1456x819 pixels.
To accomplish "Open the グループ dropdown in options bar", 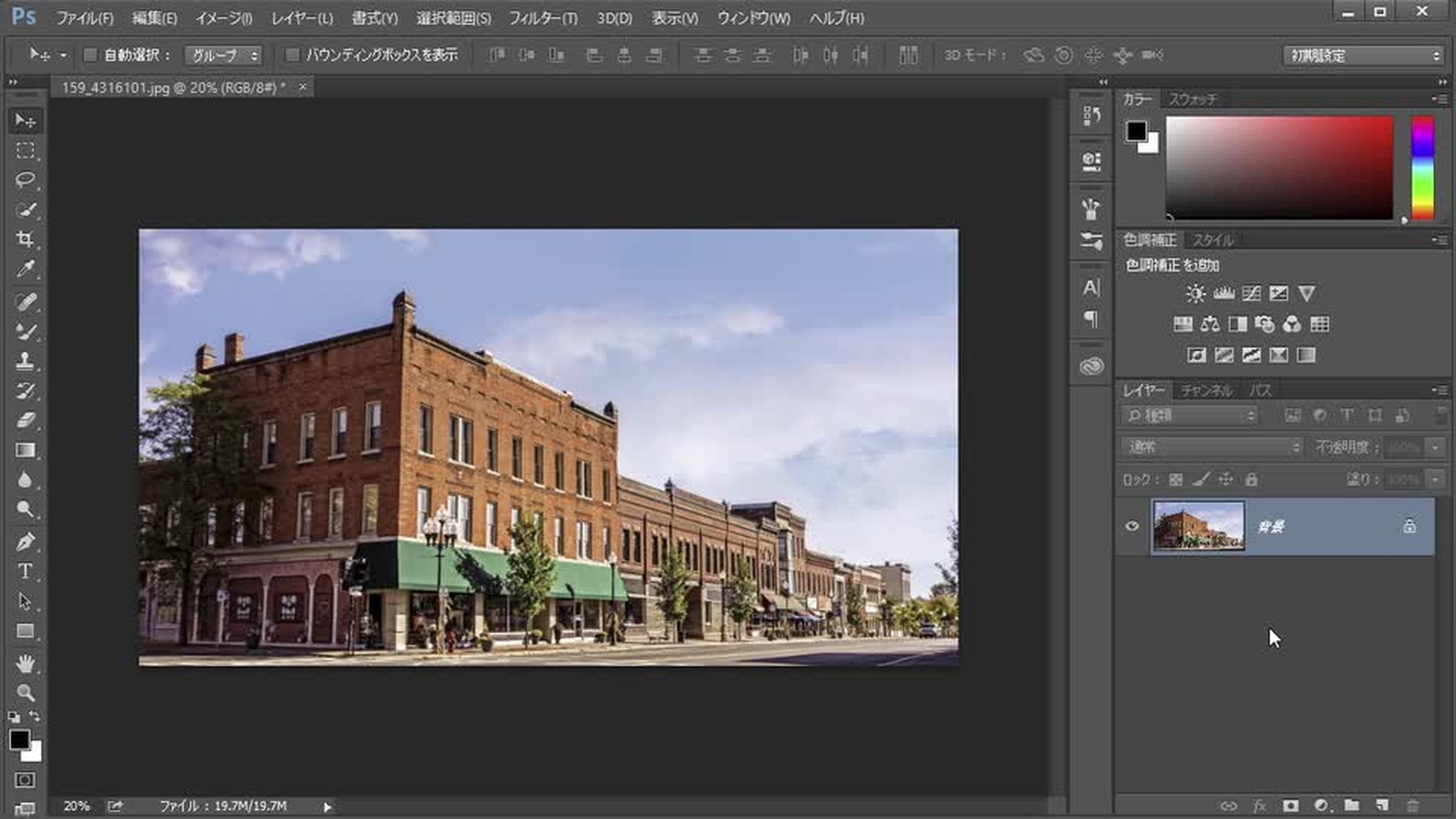I will 224,55.
